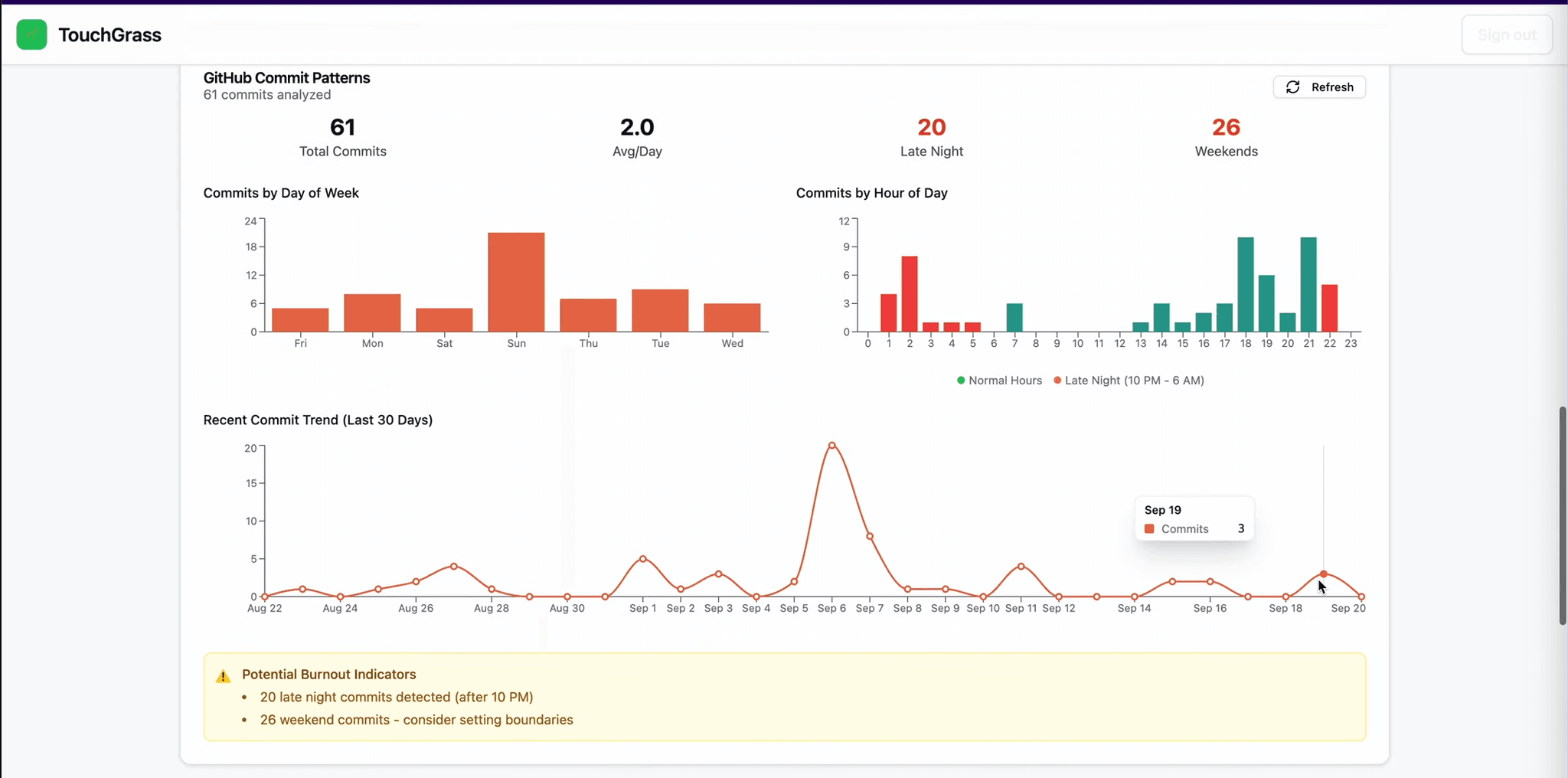
Task: Select the Tue bar in weekday chart
Action: click(660, 310)
